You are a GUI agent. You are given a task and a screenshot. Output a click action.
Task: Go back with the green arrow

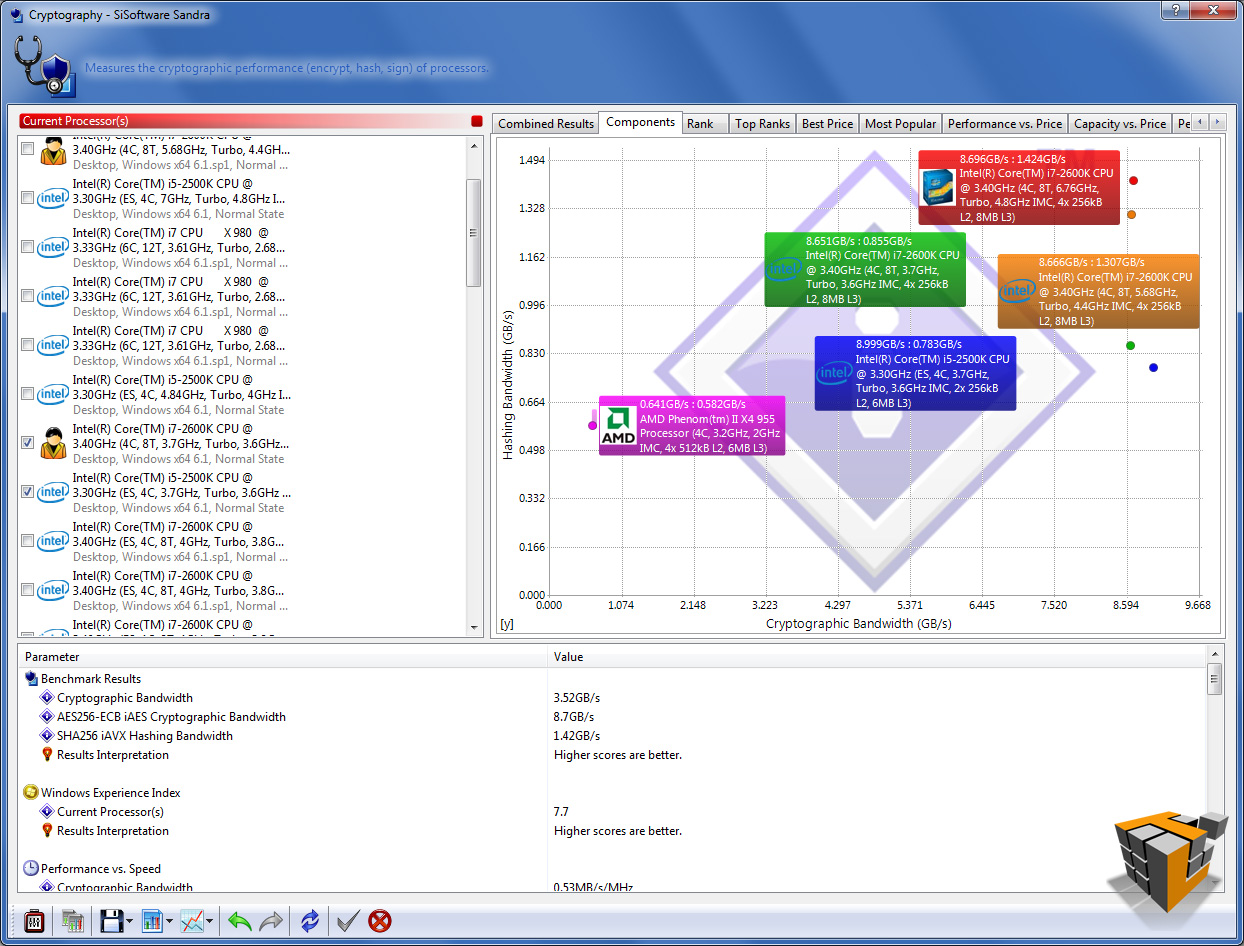click(x=239, y=921)
